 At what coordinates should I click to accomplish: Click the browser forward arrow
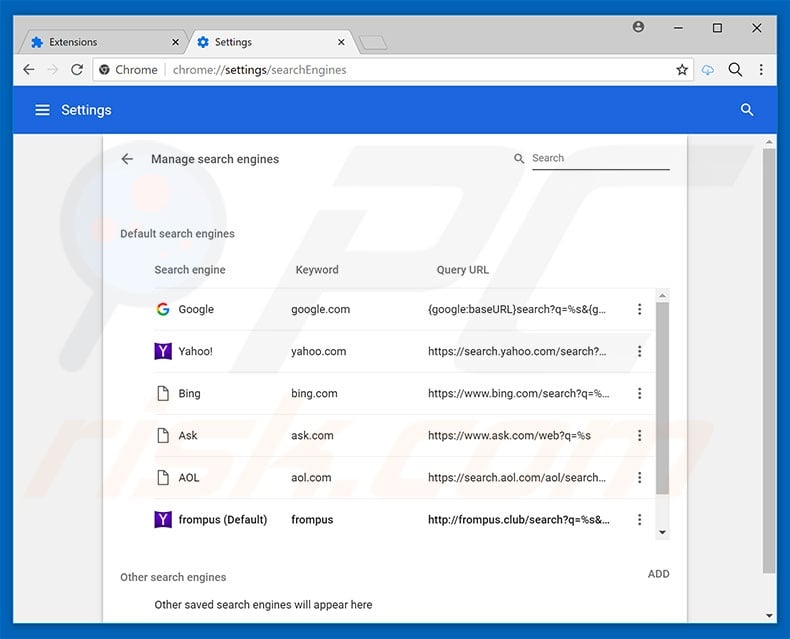[x=53, y=70]
